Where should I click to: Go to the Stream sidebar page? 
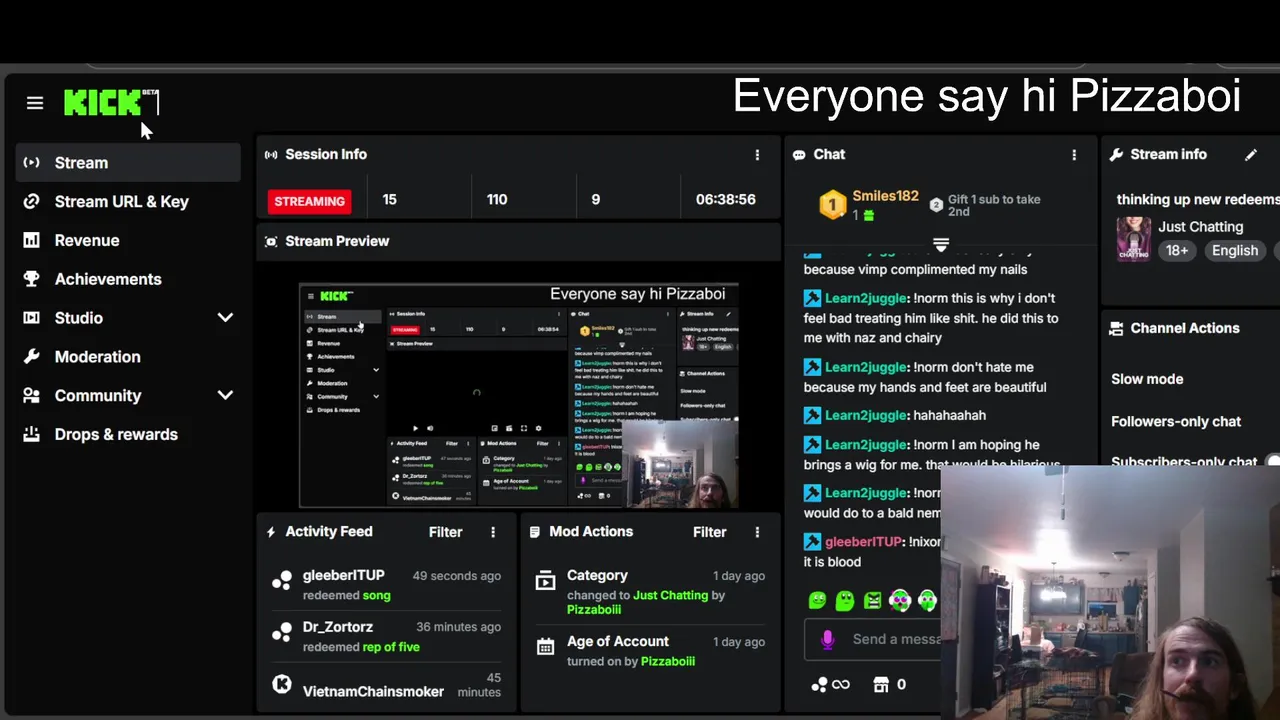click(128, 163)
